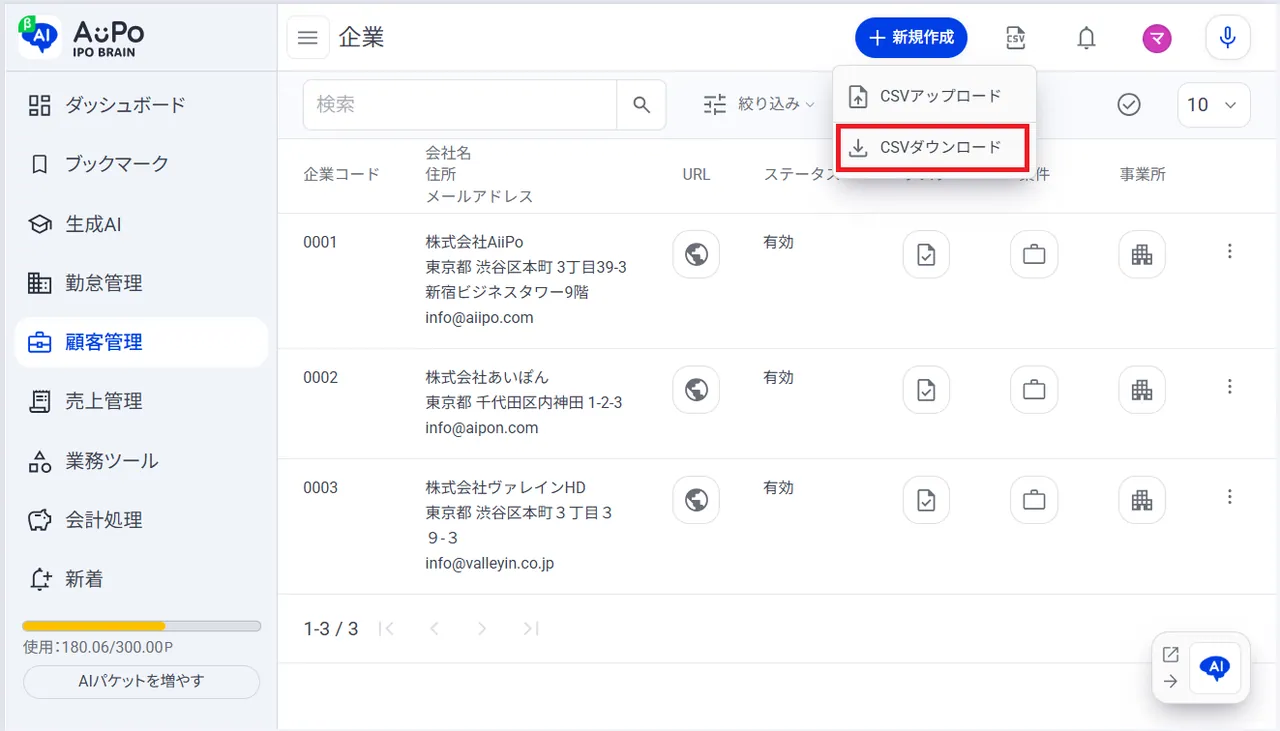Activate the microphone voice input
This screenshot has width=1280, height=731.
point(1228,38)
